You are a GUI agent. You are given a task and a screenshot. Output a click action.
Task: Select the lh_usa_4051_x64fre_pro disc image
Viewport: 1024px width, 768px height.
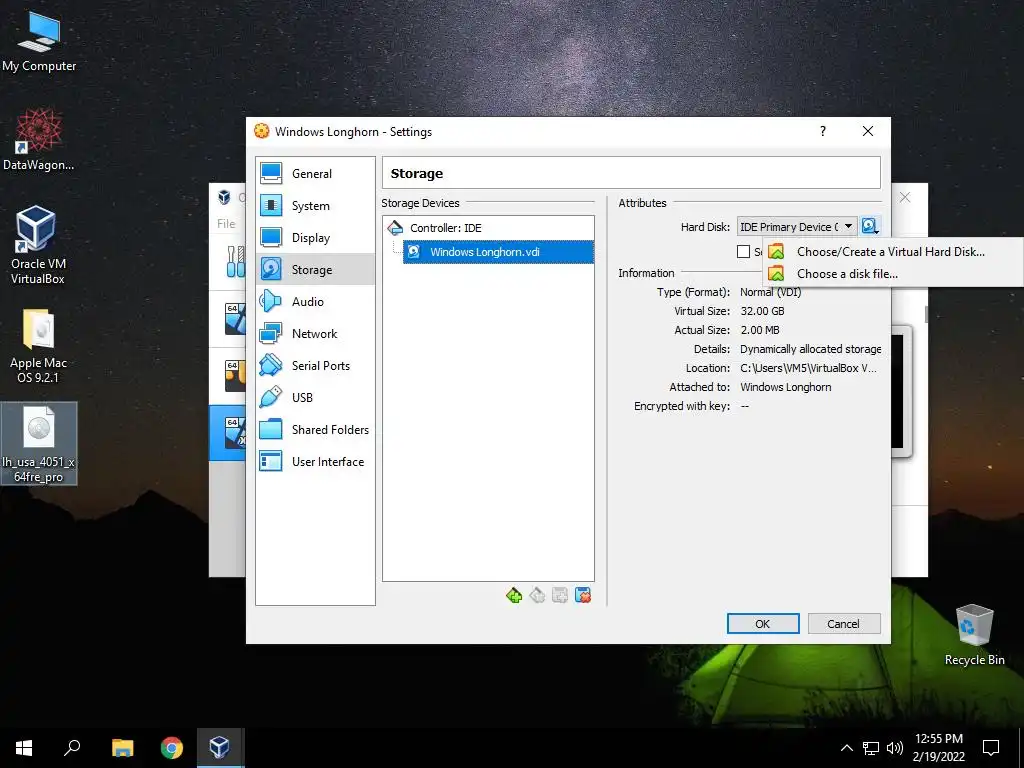[39, 444]
